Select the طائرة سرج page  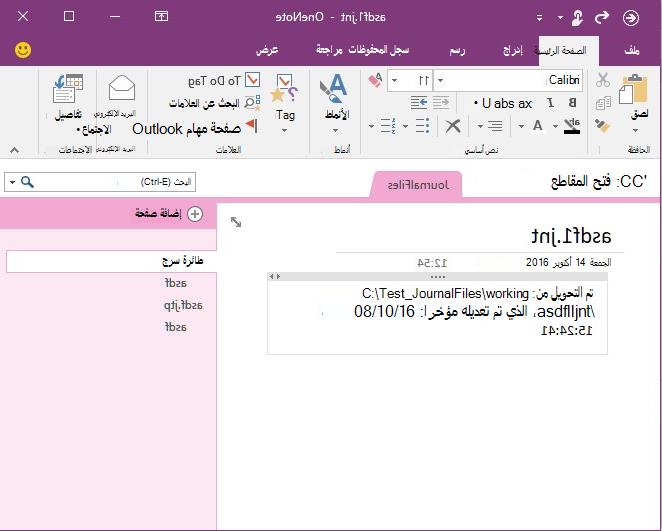tap(111, 261)
